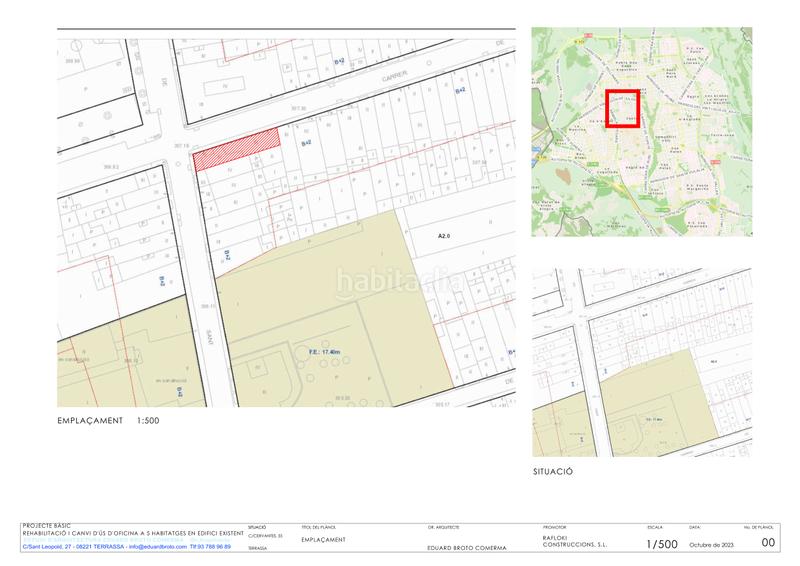
Task: Click the plan number 00
Action: (768, 543)
